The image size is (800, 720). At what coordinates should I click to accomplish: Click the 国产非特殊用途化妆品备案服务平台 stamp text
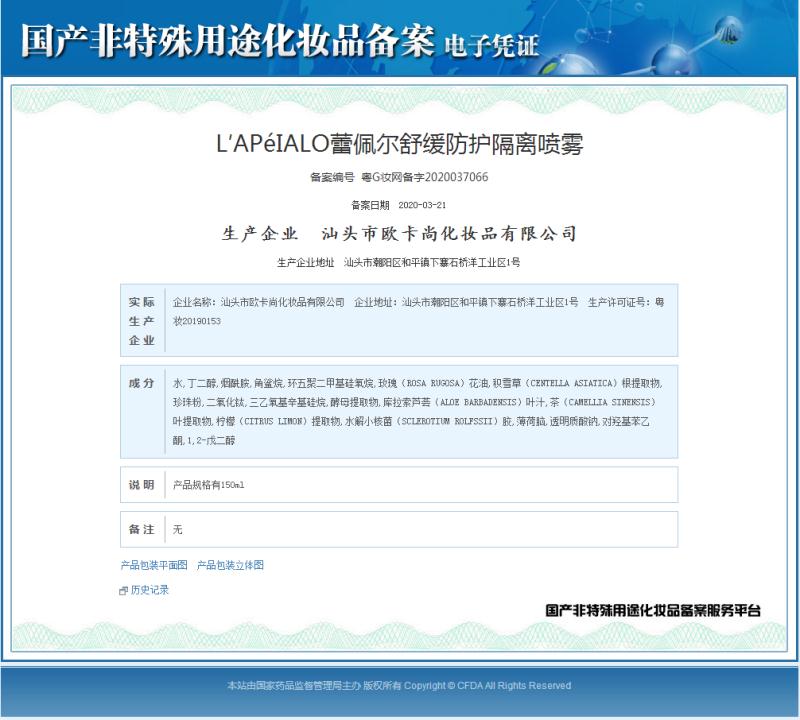tap(653, 610)
